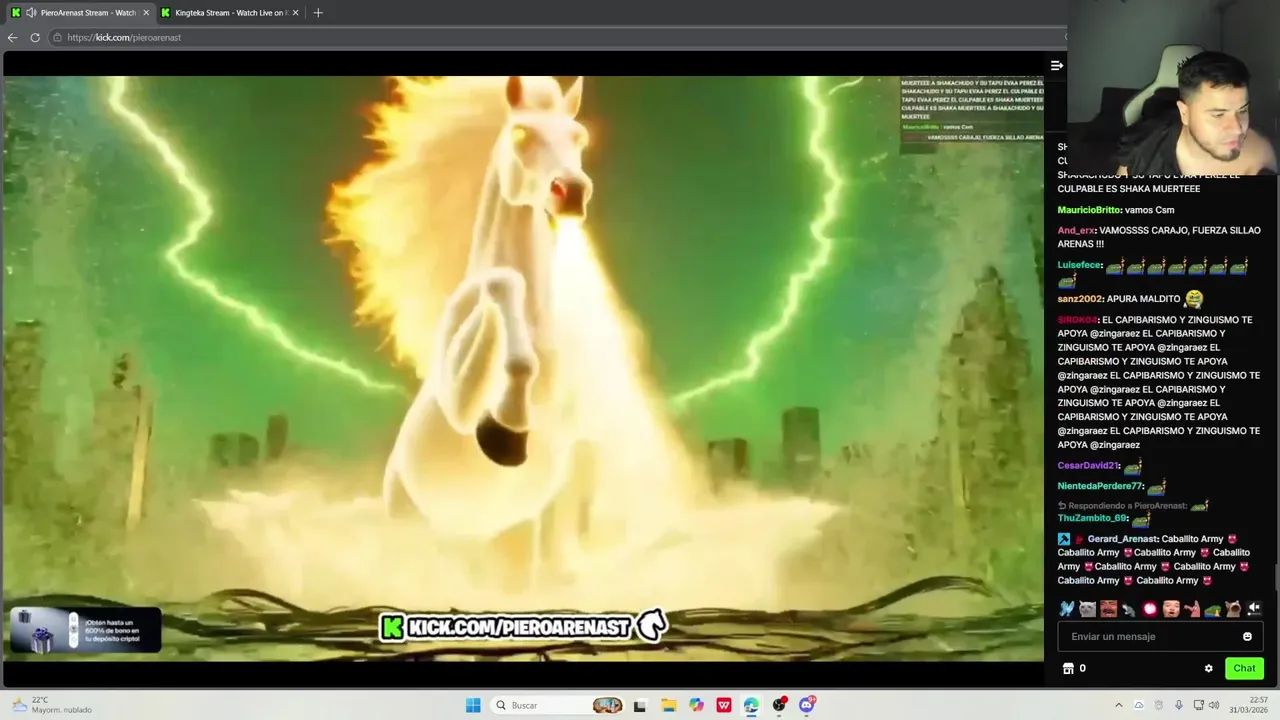The width and height of the screenshot is (1280, 720).
Task: Insert the glowing pink orb emote
Action: (x=1150, y=608)
